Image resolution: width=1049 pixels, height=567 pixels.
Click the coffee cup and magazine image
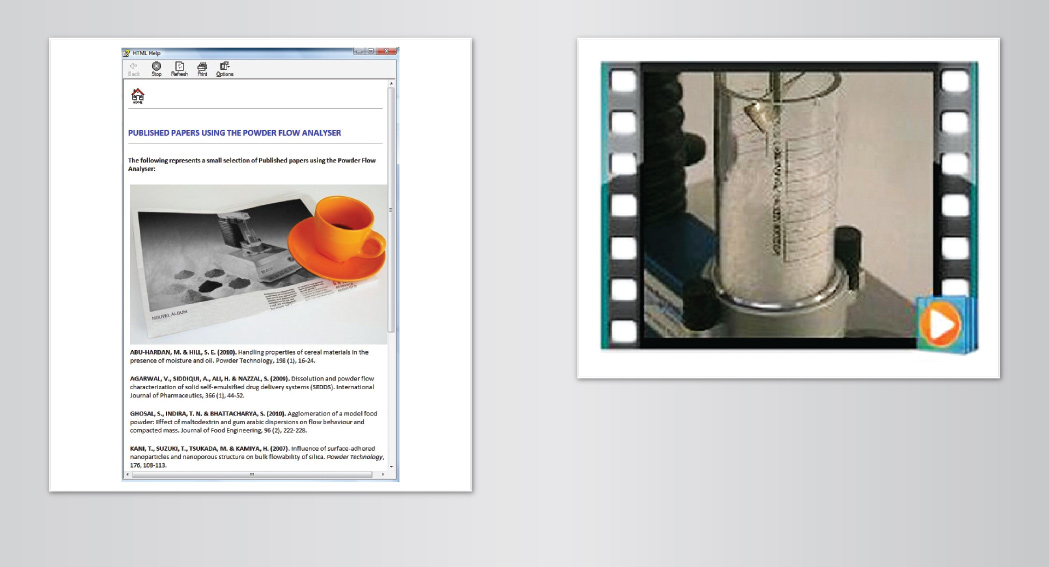point(258,264)
